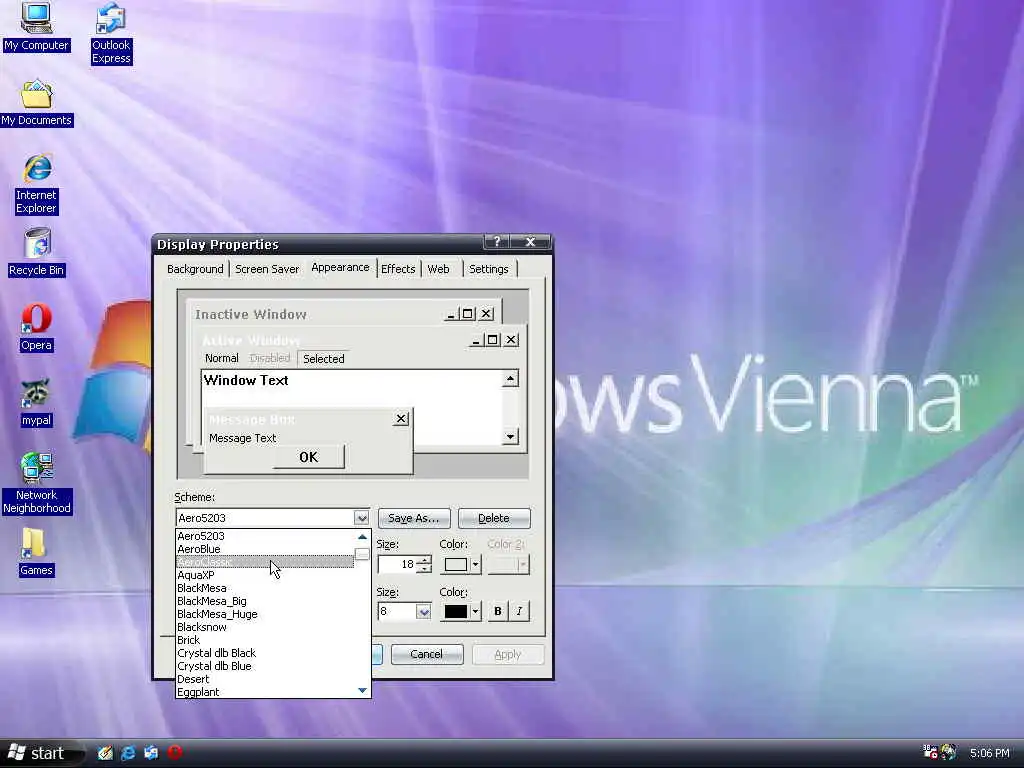The width and height of the screenshot is (1024, 768).
Task: Open the black font Color swatch dropdown
Action: pyautogui.click(x=461, y=612)
